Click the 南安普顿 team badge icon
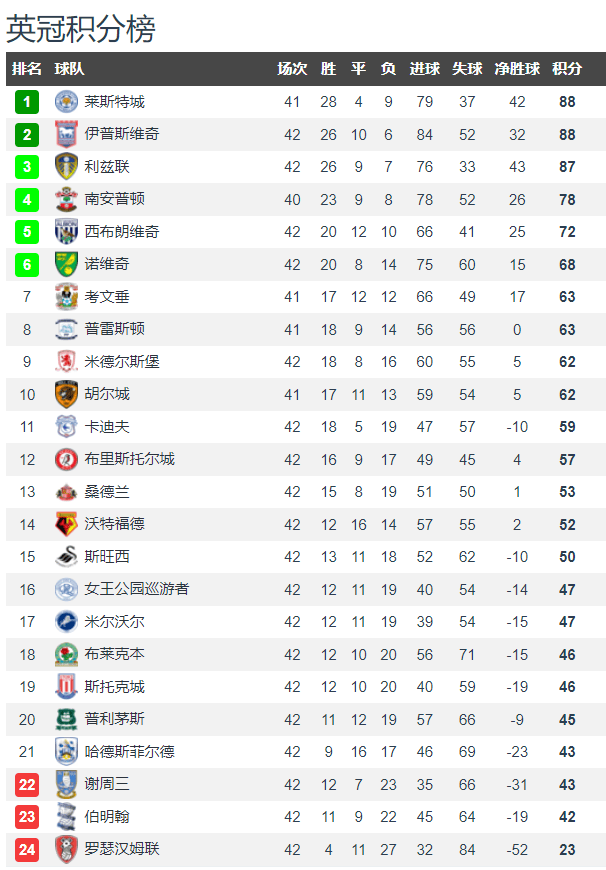Viewport: 606px width, 870px height. (66, 200)
